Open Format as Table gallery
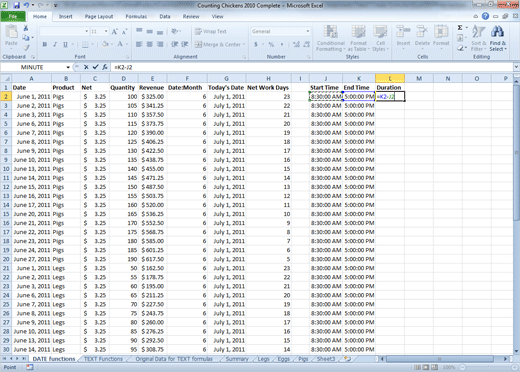The height and width of the screenshot is (372, 520). [359, 38]
